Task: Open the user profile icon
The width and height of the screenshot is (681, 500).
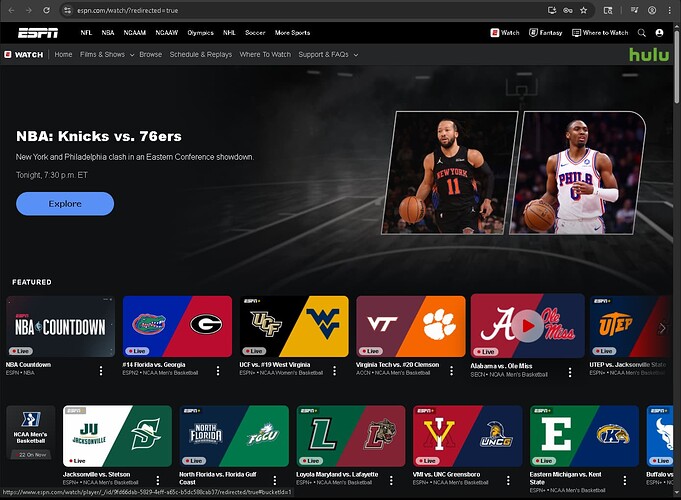Action: click(x=659, y=33)
